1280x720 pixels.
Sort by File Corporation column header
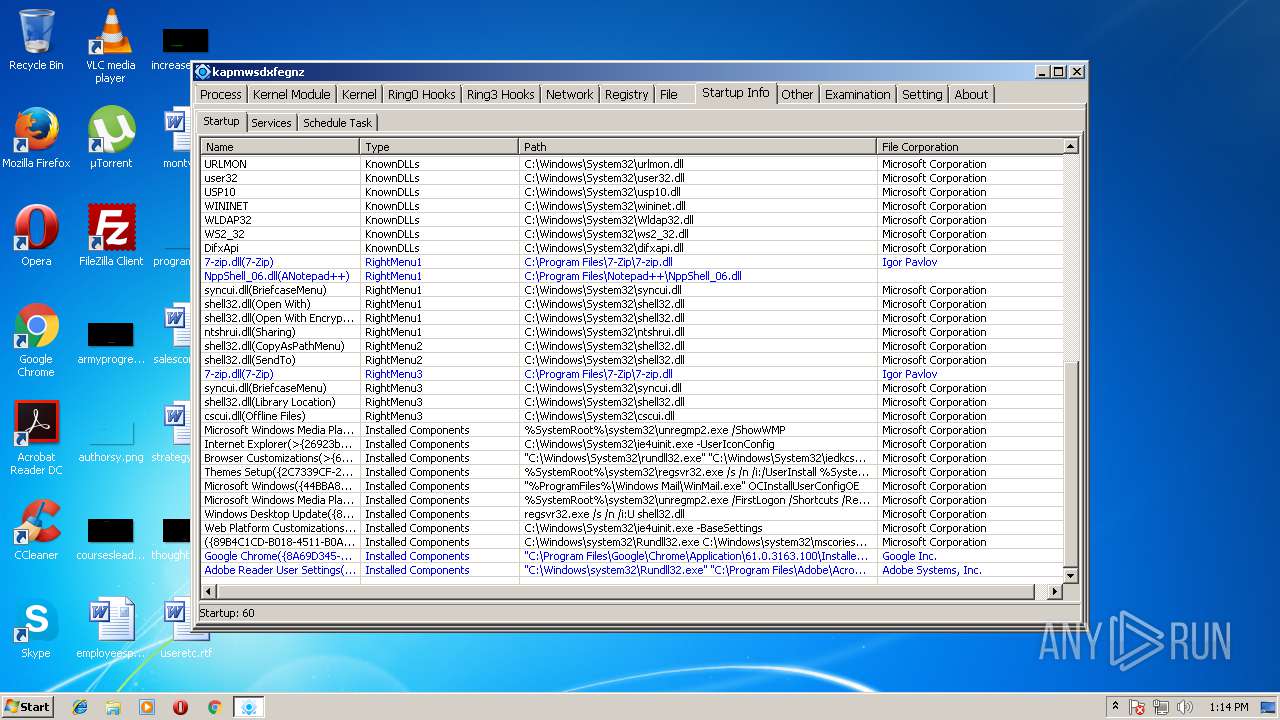970,146
